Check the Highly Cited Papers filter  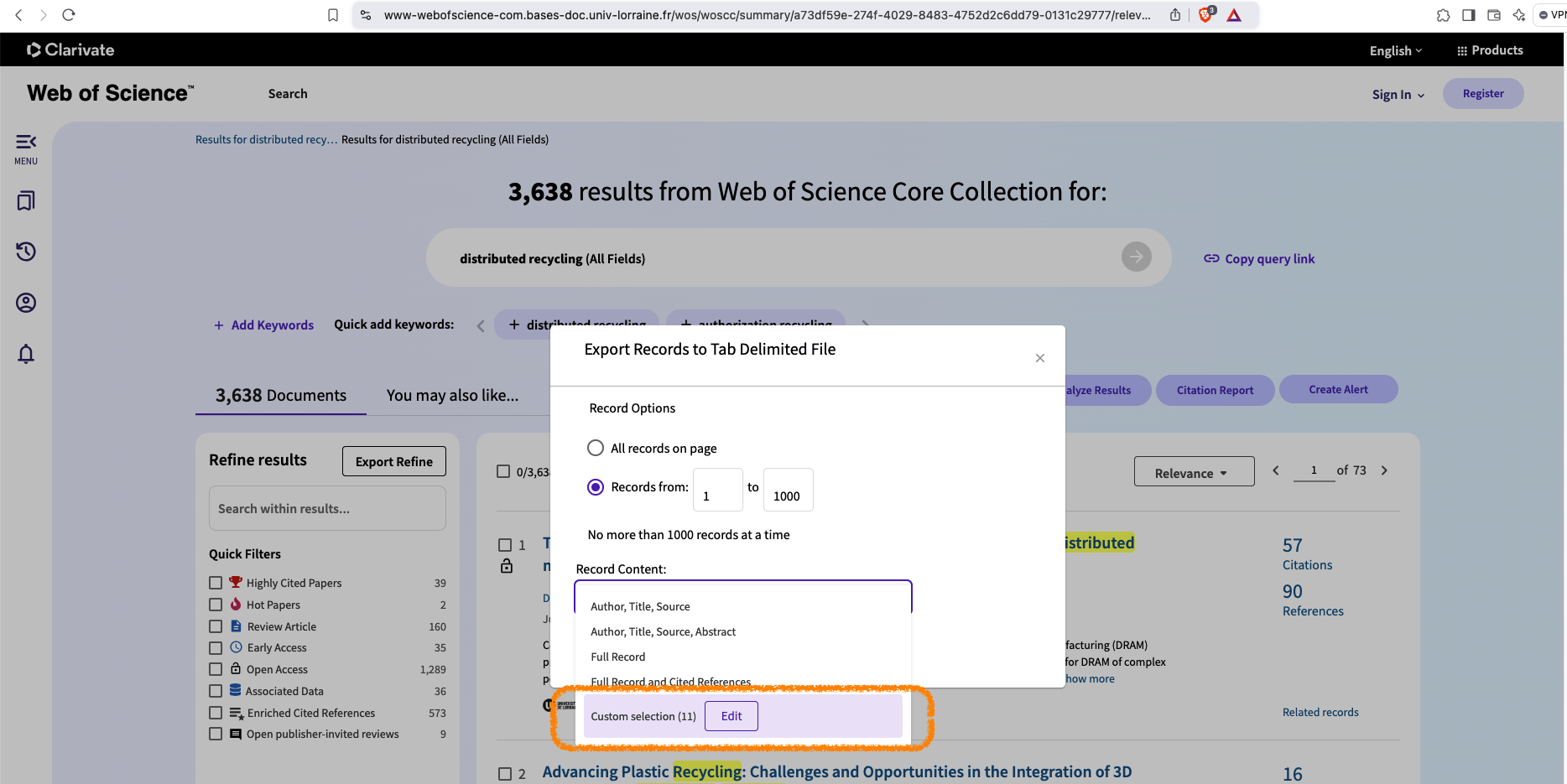(x=216, y=583)
